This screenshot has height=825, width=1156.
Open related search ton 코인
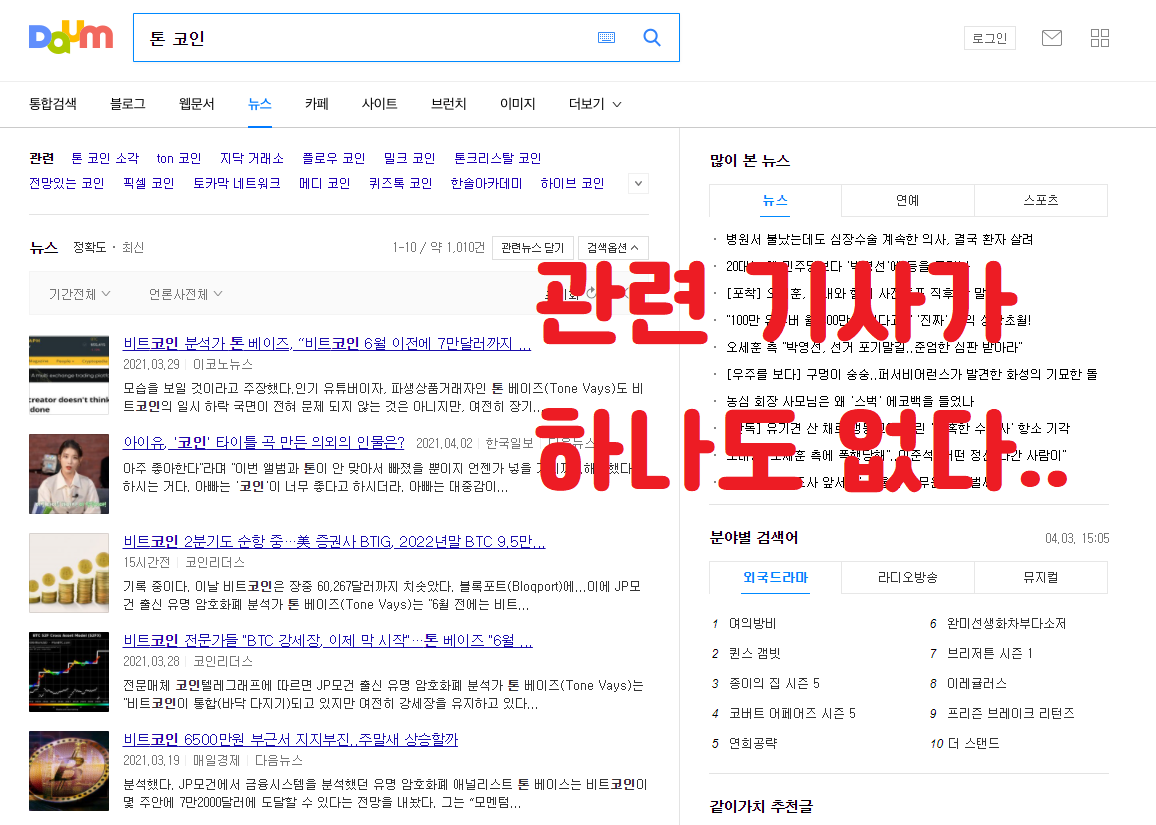coord(178,159)
